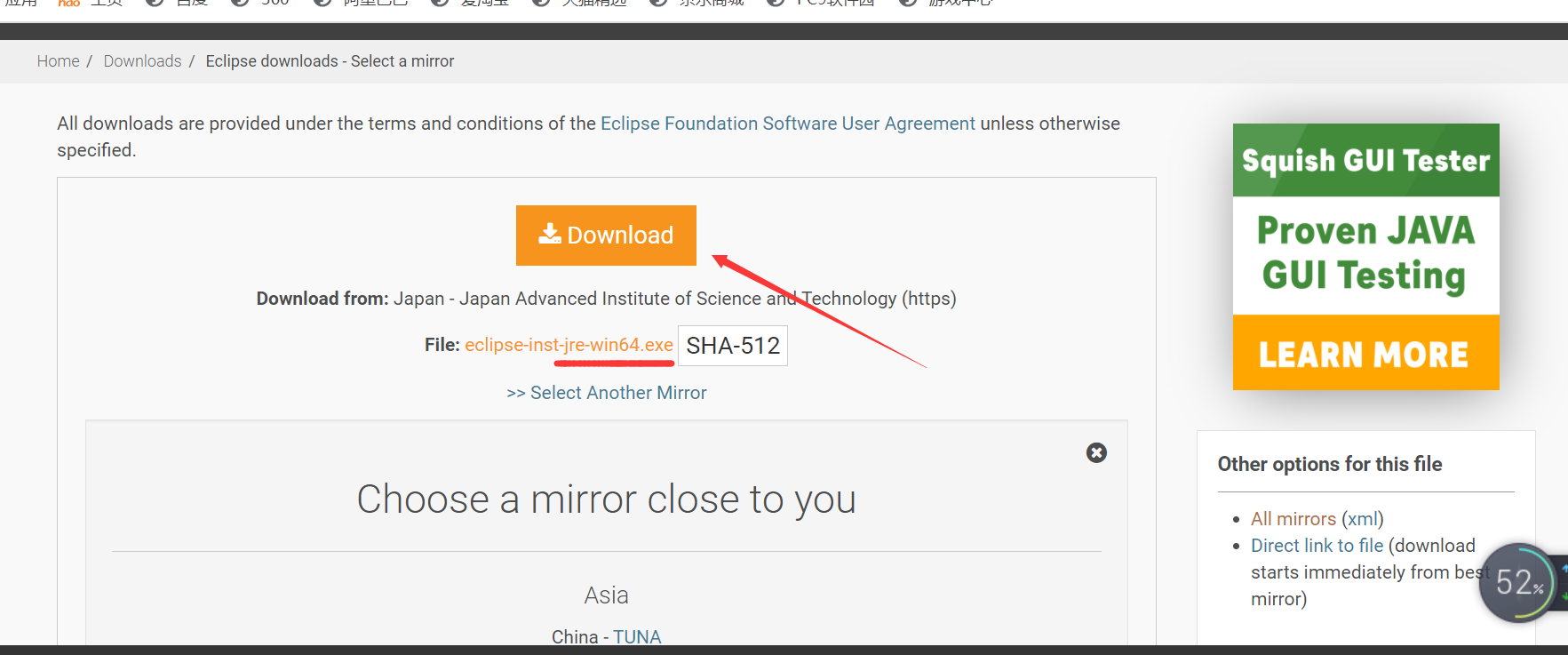Screen dimensions: 1568x655
Task: Click the 'Asia' region heading
Action: (607, 595)
